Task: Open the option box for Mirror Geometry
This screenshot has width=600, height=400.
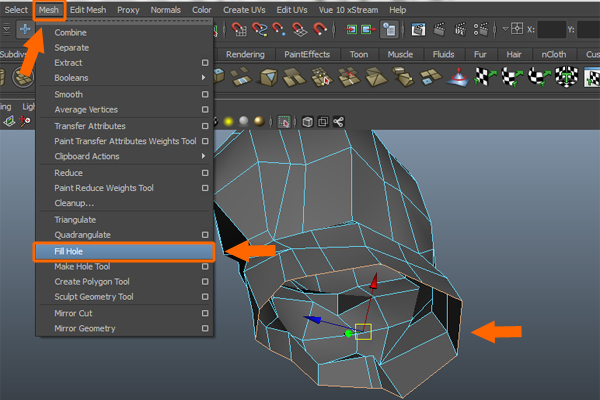Action: tap(205, 328)
